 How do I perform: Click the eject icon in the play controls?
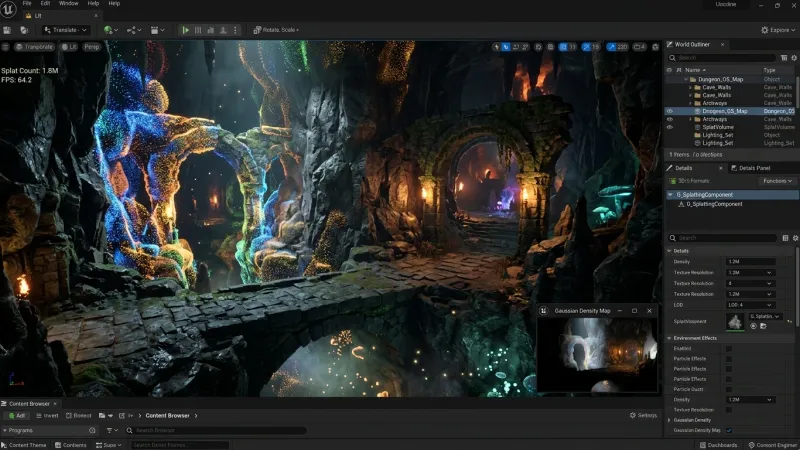pos(223,30)
